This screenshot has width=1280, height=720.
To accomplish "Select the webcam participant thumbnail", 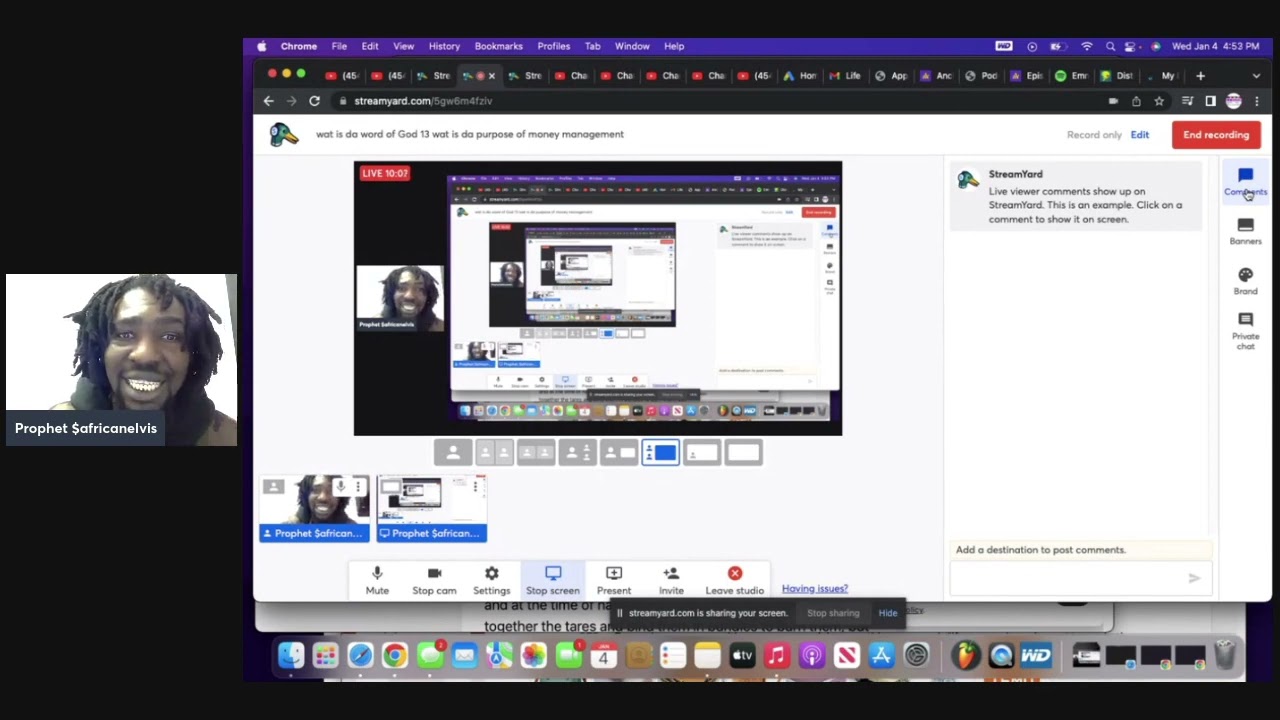I will tap(314, 508).
